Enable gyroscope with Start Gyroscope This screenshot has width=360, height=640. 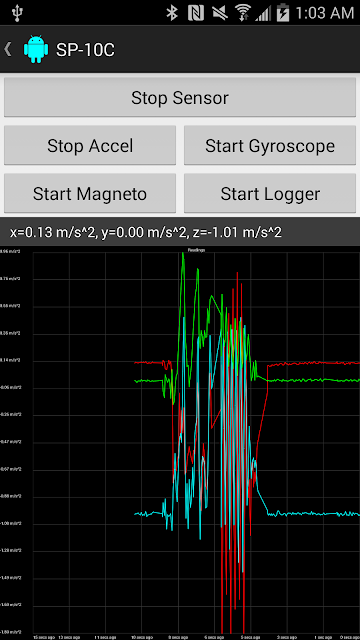[x=270, y=146]
